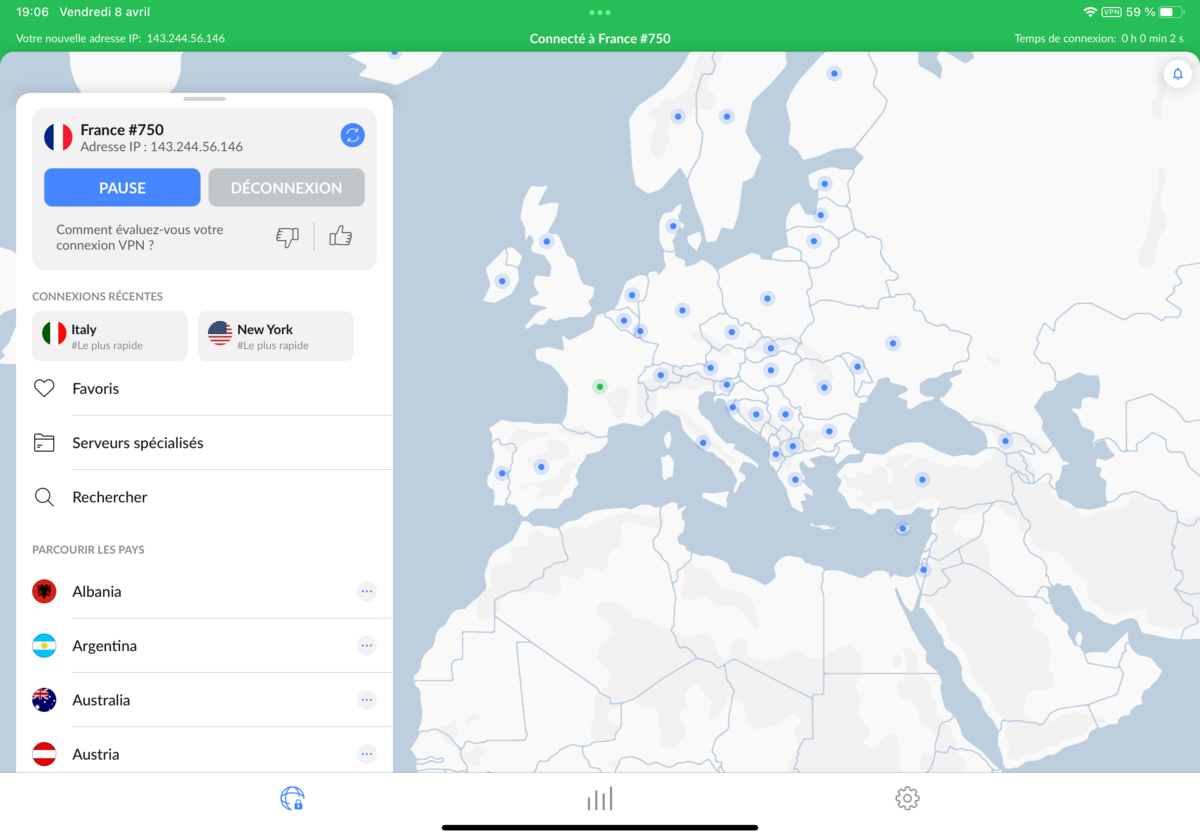Open Australia more options button
This screenshot has height=838, width=1200.
click(367, 700)
